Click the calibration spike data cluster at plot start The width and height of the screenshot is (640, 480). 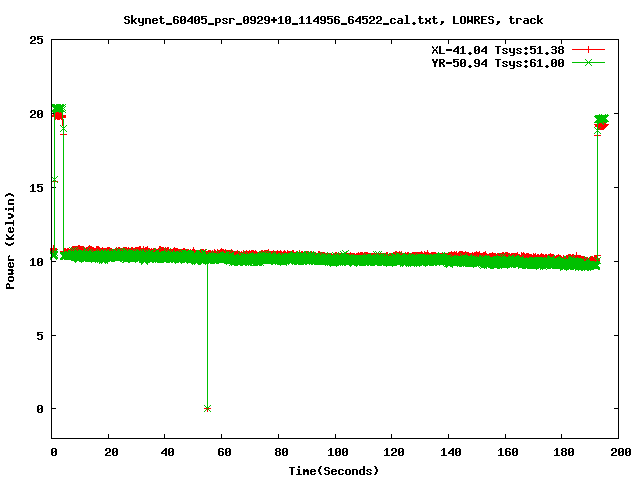[59, 112]
